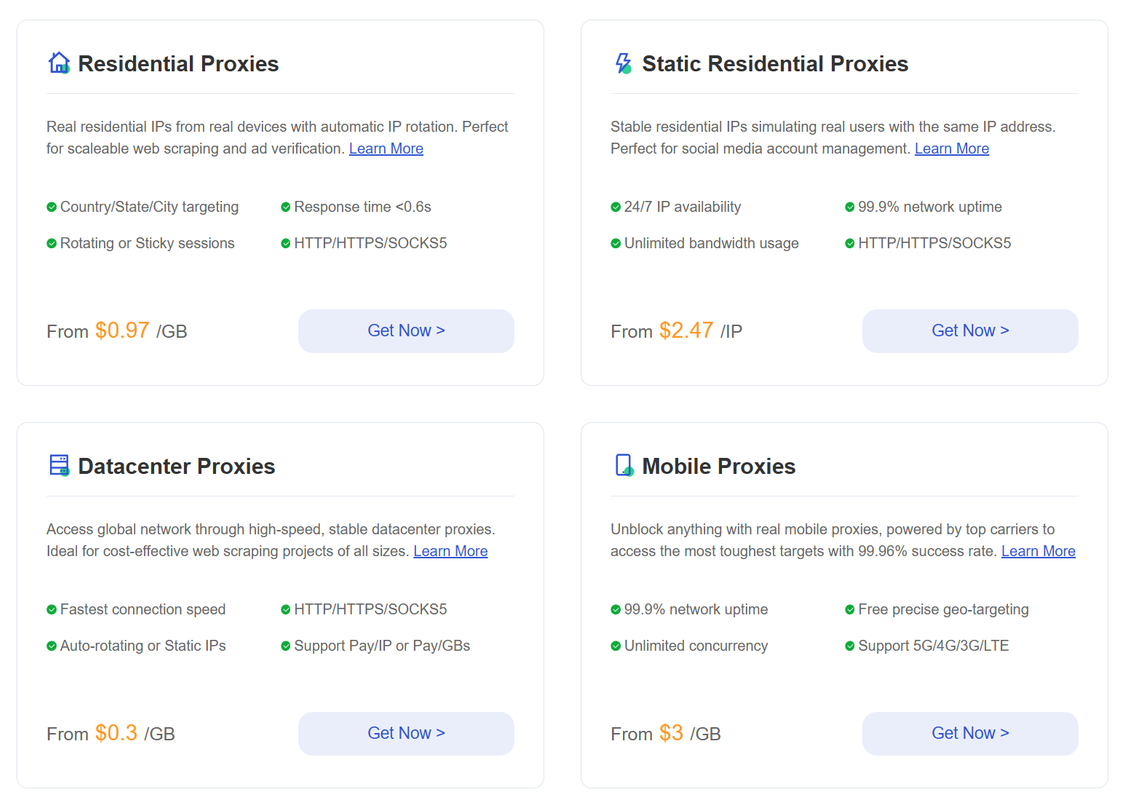The height and width of the screenshot is (800, 1125).
Task: Click green check beside Fastest connection speed
Action: click(52, 609)
